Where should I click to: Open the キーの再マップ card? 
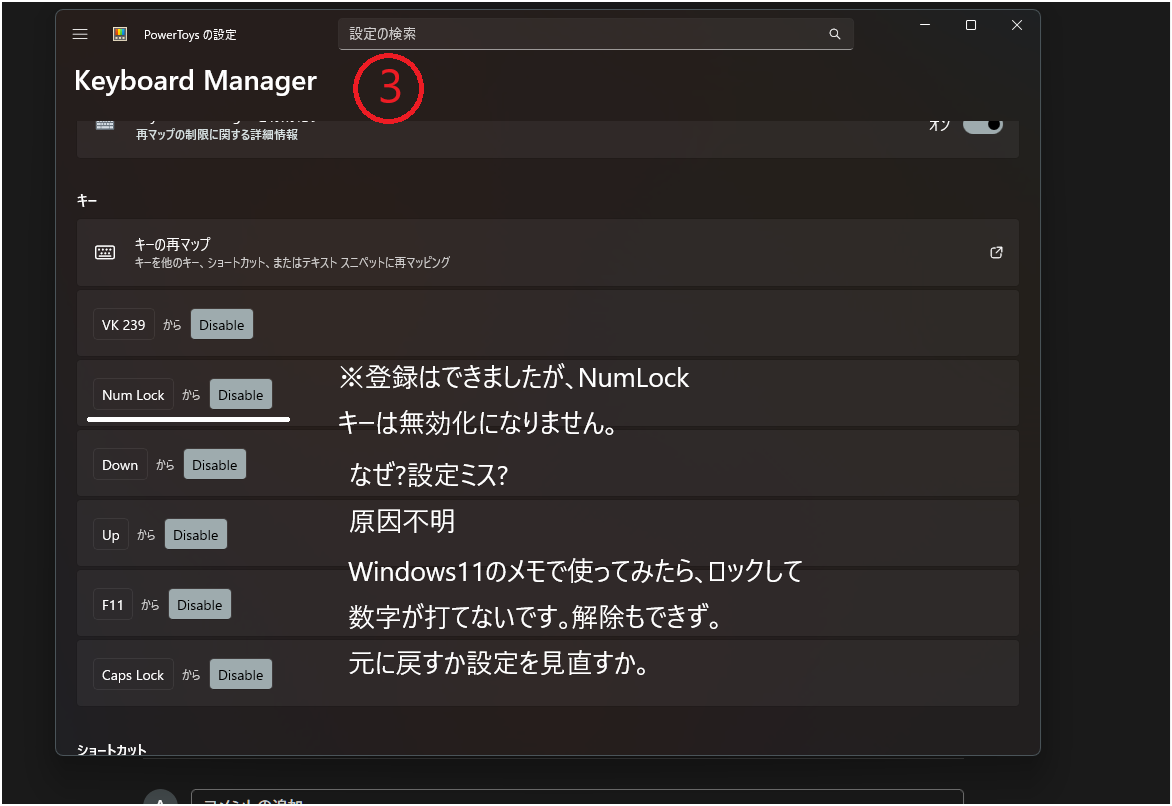coord(547,253)
